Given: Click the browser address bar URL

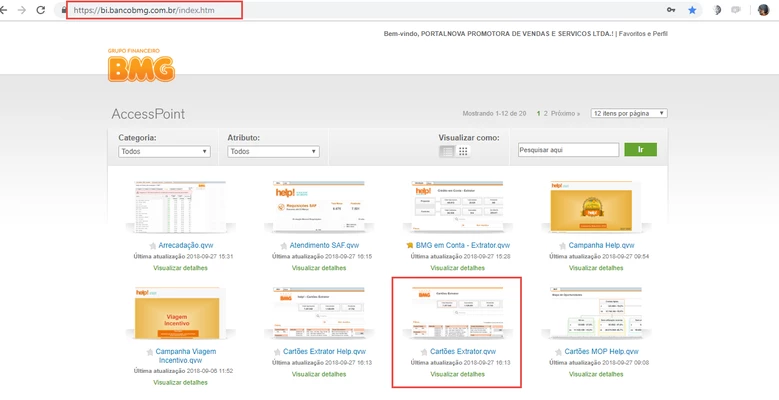Looking at the screenshot, I should tap(144, 10).
